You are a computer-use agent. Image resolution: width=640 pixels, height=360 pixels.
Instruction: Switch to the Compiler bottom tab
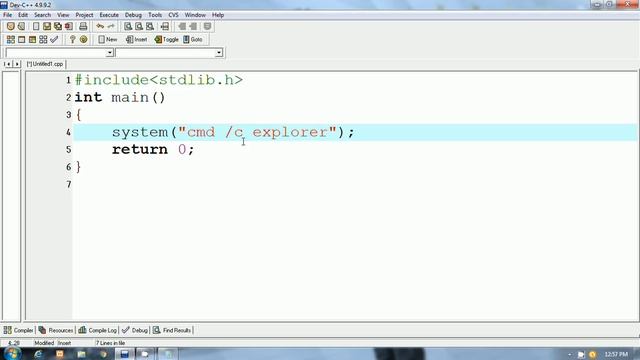pos(18,330)
